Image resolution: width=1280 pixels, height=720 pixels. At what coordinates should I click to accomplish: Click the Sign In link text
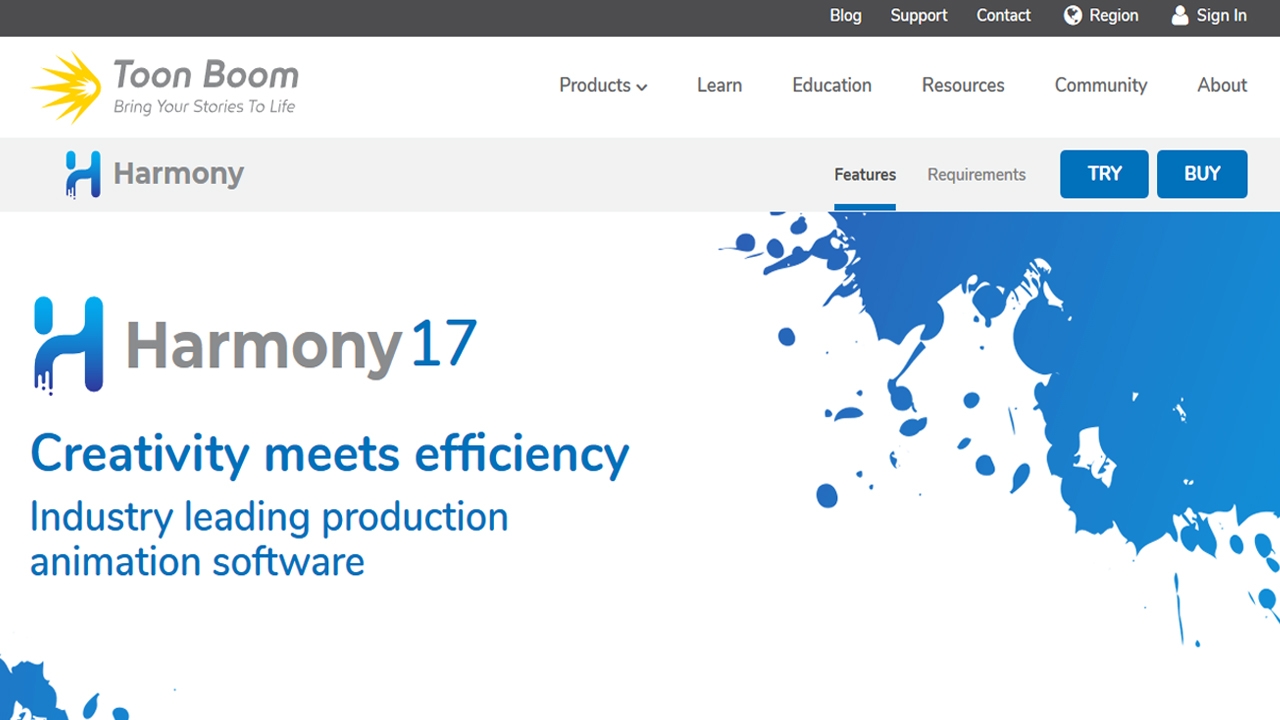click(1221, 16)
